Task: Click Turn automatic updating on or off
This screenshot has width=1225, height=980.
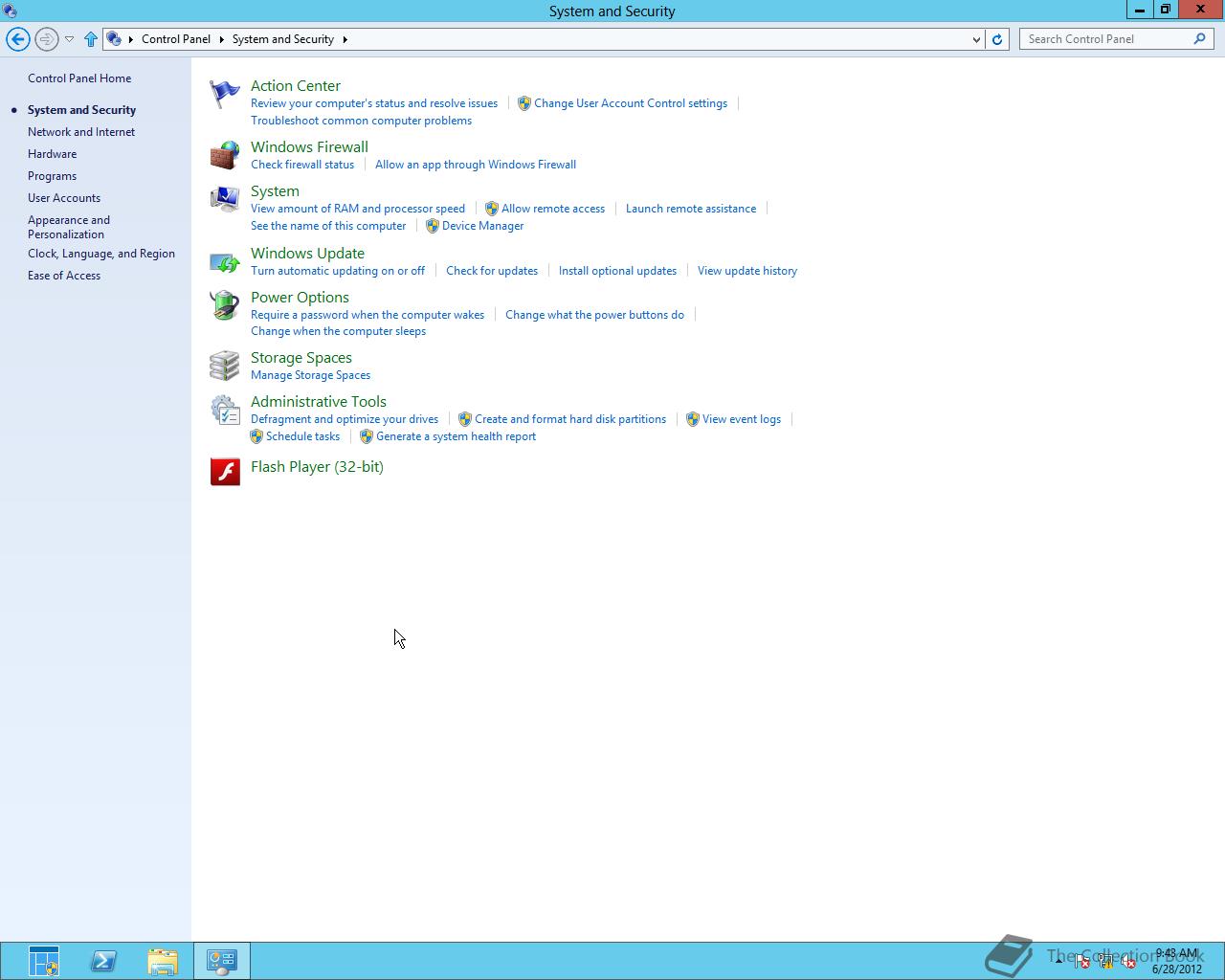Action: tap(338, 271)
